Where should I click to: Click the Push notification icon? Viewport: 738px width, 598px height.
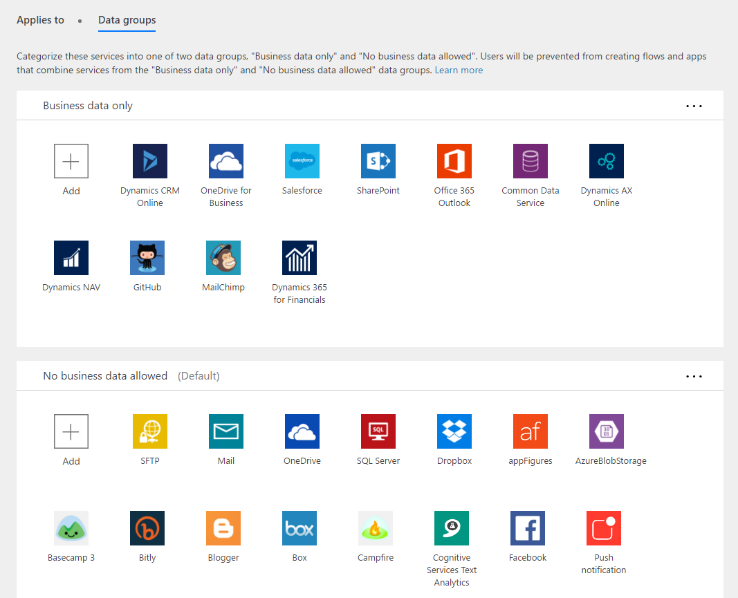[x=603, y=528]
